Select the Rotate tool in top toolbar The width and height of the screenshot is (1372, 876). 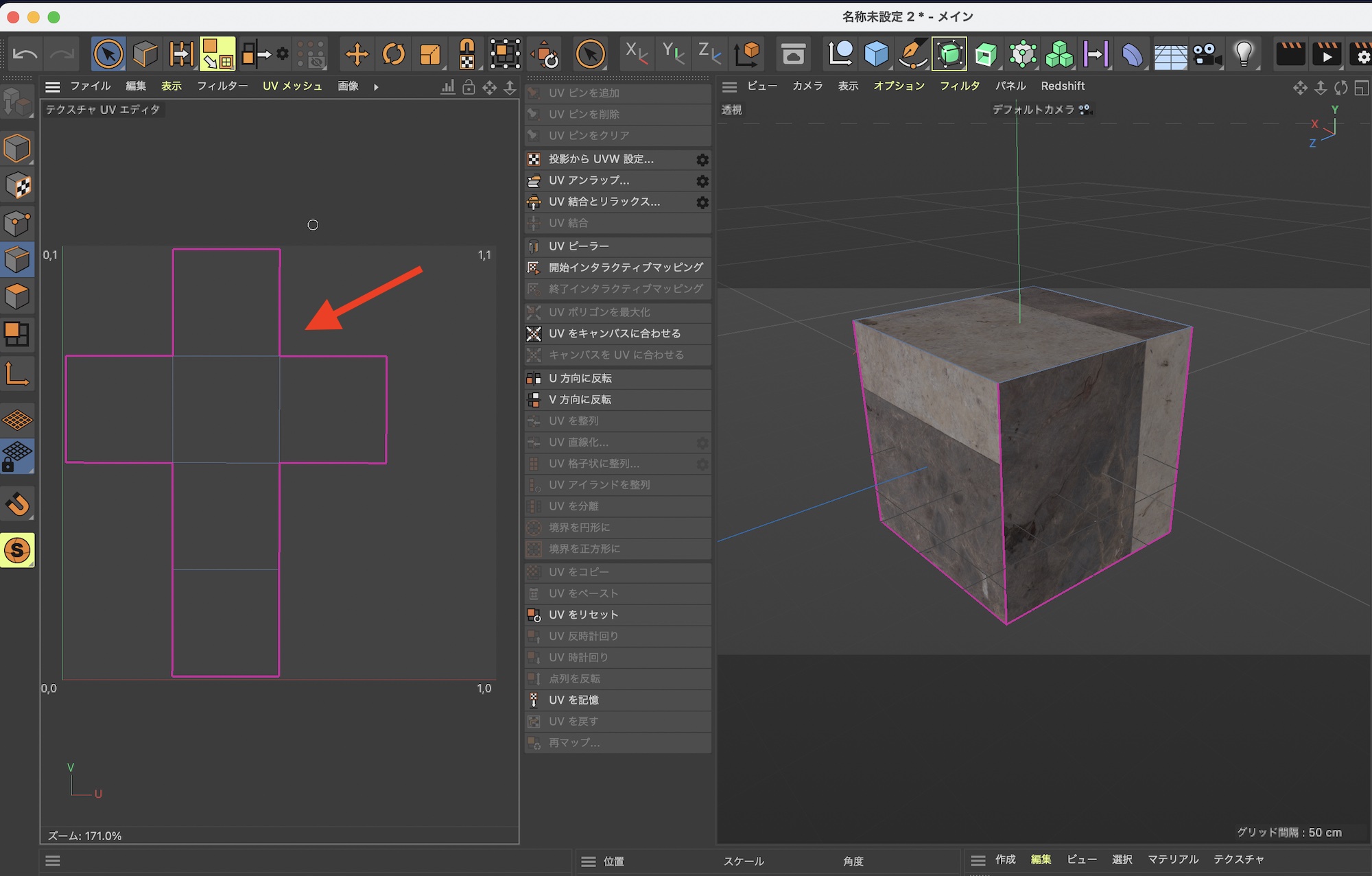pos(394,54)
